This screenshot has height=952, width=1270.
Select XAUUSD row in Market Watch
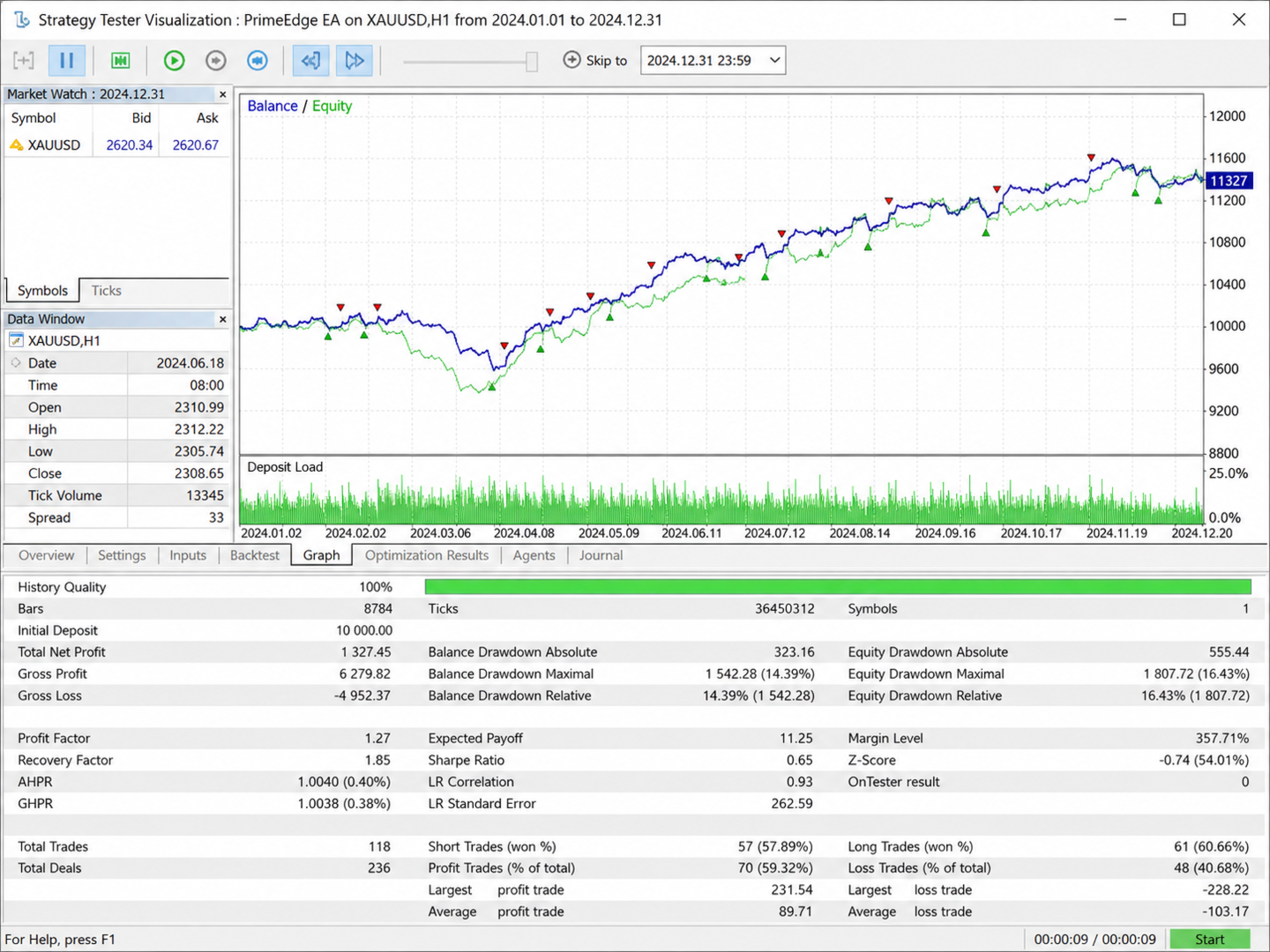point(116,145)
